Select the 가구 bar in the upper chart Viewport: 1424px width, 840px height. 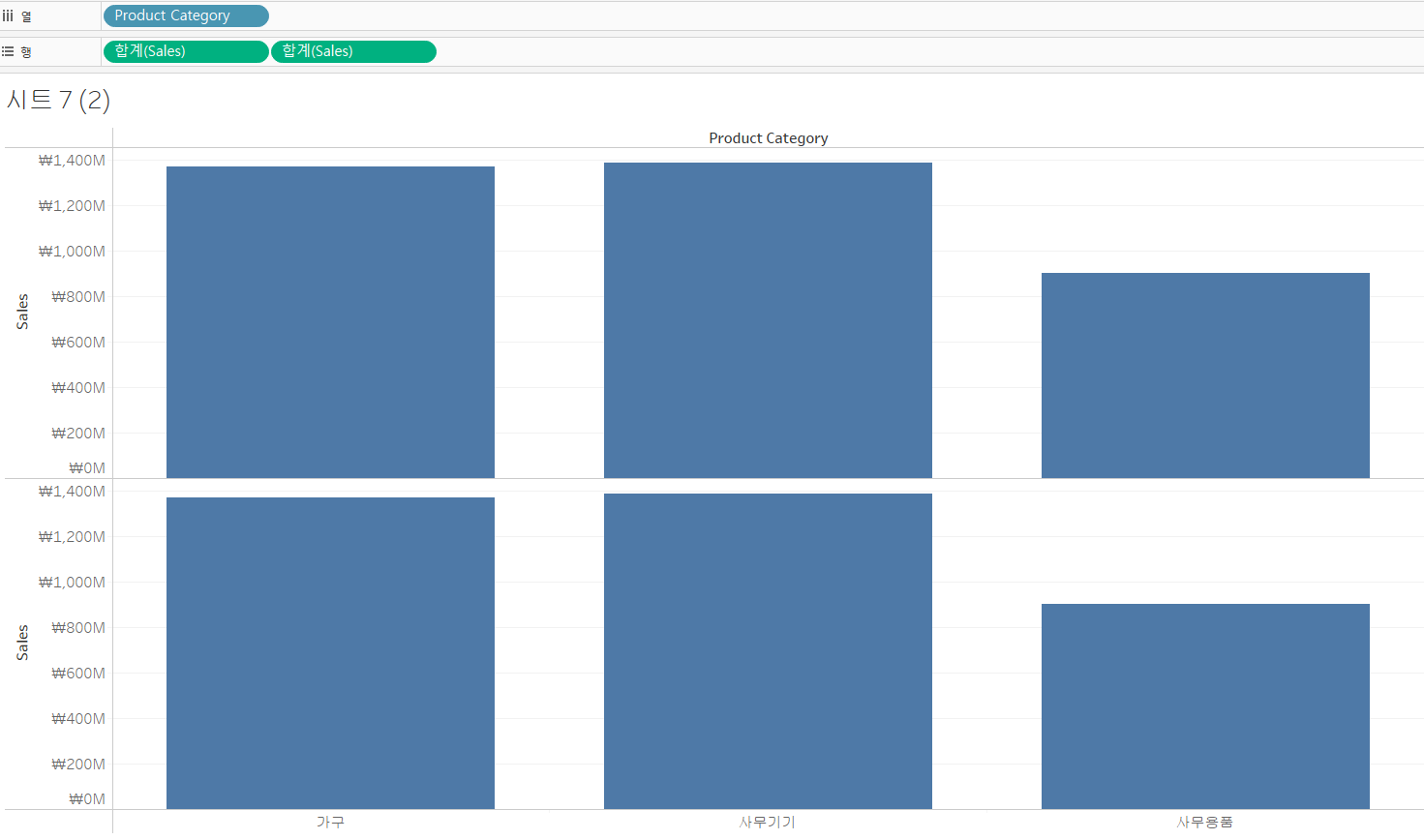coord(330,322)
